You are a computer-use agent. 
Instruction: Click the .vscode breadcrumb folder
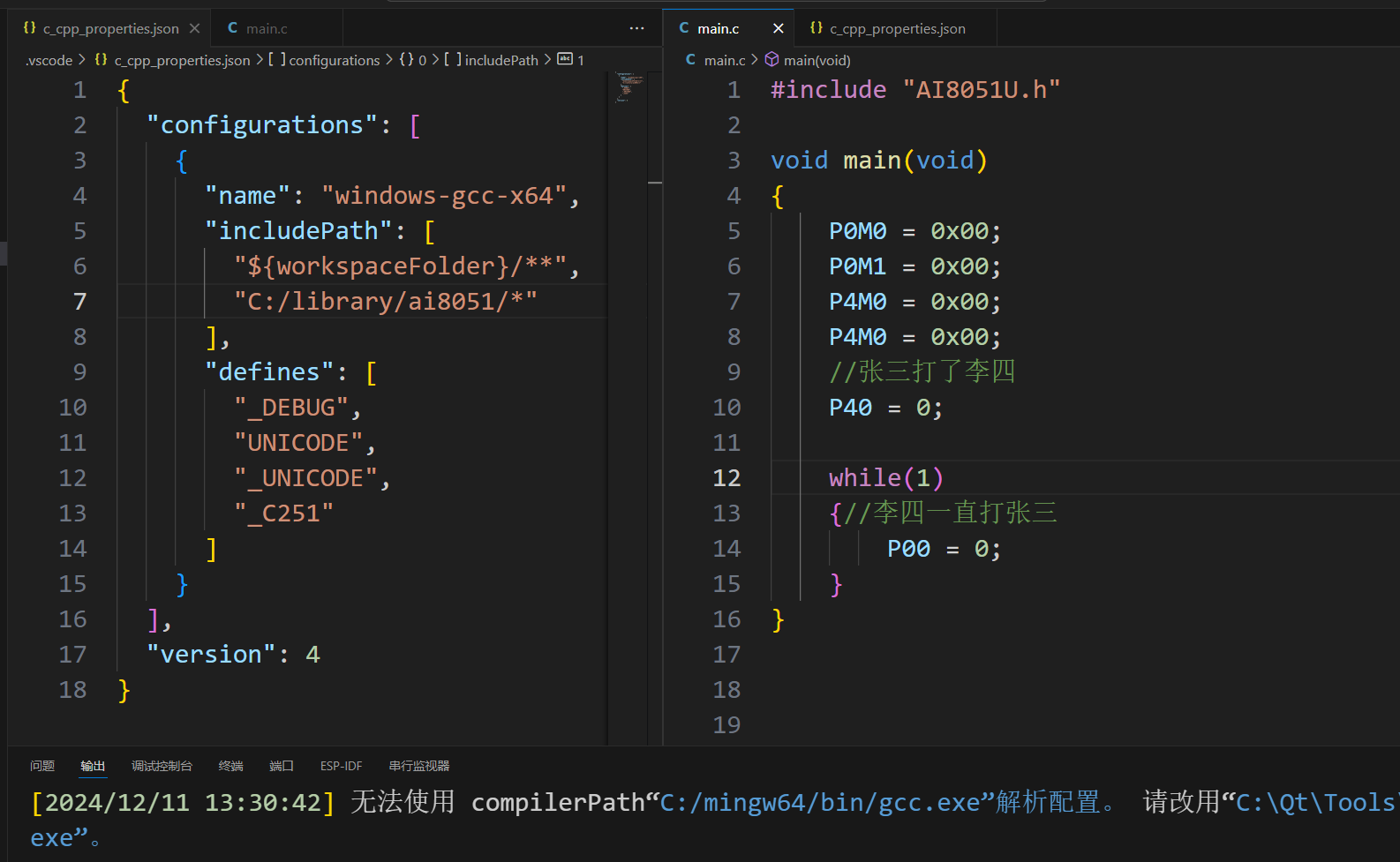(49, 60)
